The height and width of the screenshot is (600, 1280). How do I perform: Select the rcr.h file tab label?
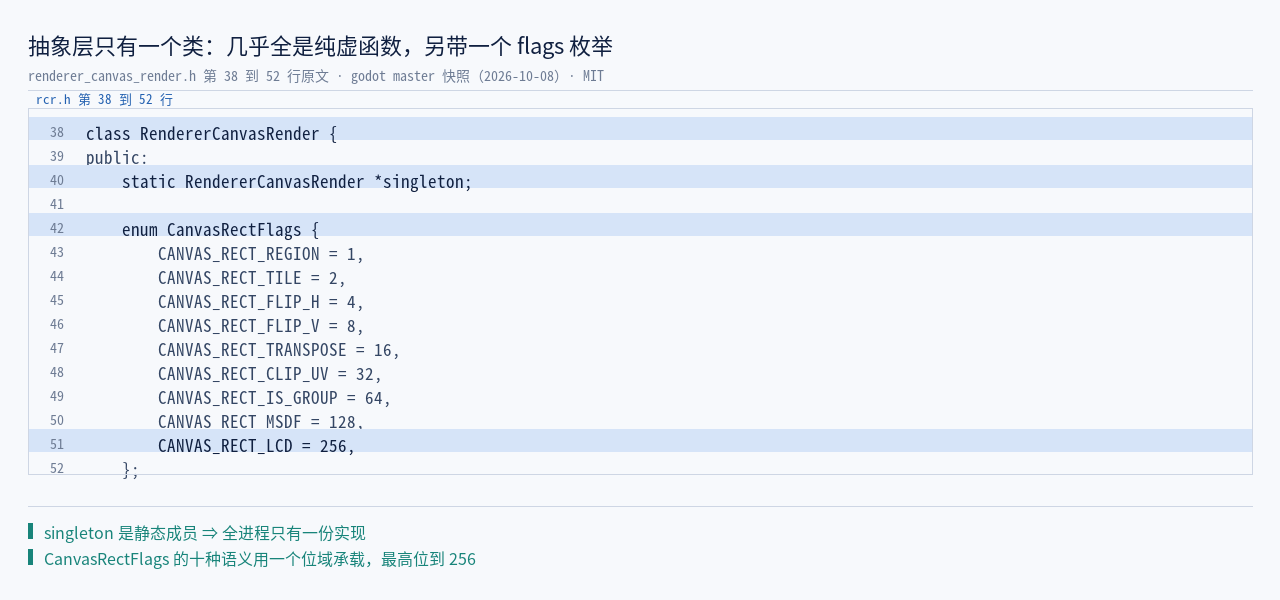104,100
